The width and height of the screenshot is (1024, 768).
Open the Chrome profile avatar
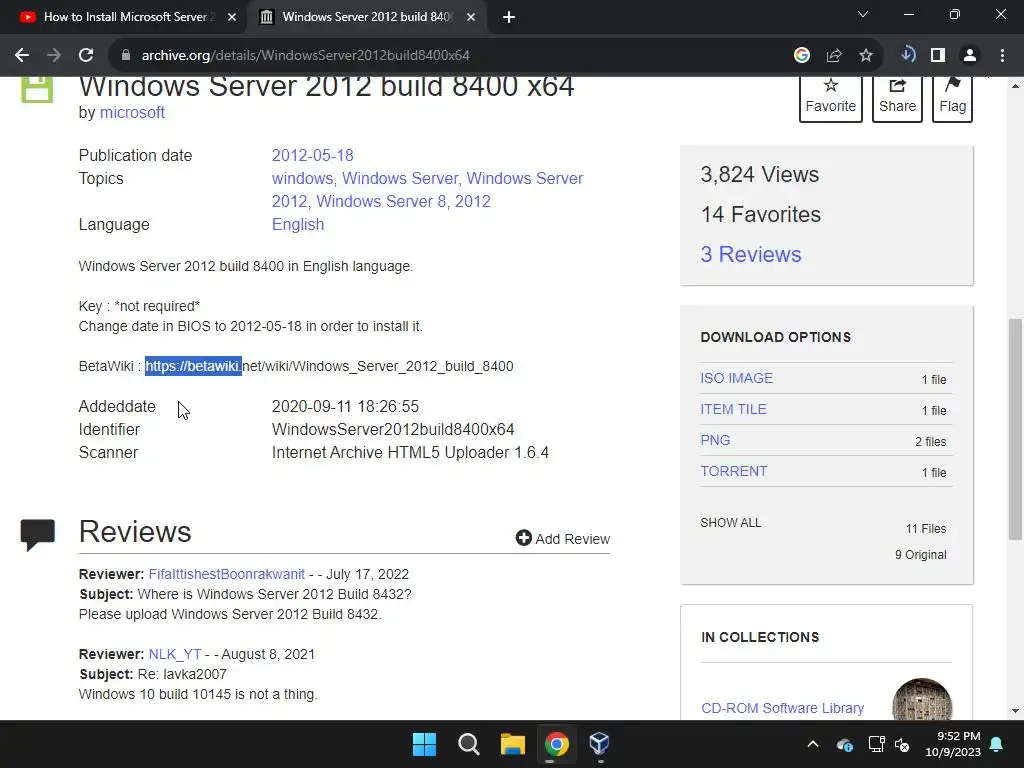970,56
